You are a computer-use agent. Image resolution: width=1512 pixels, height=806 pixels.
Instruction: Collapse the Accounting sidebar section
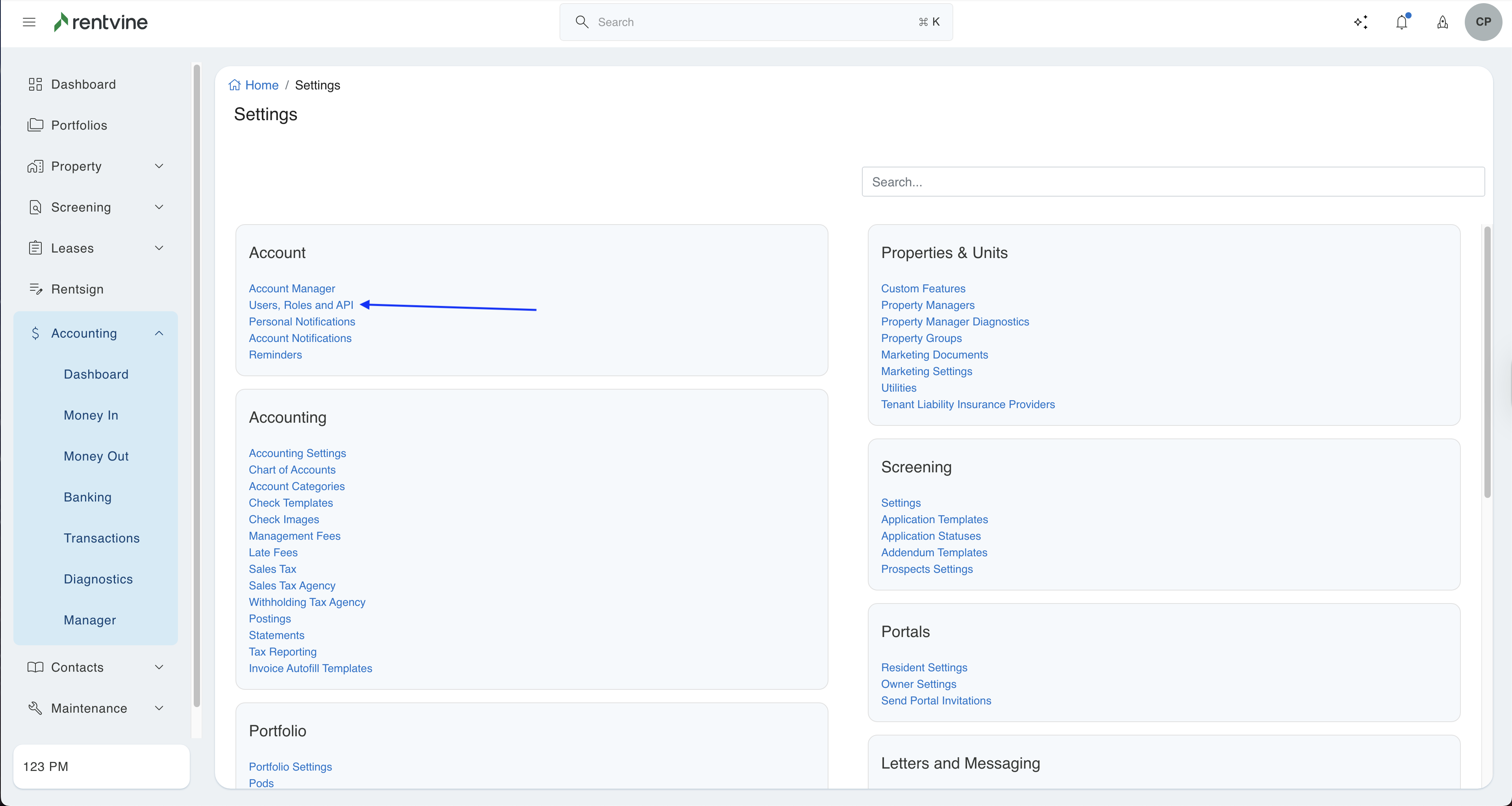(158, 333)
